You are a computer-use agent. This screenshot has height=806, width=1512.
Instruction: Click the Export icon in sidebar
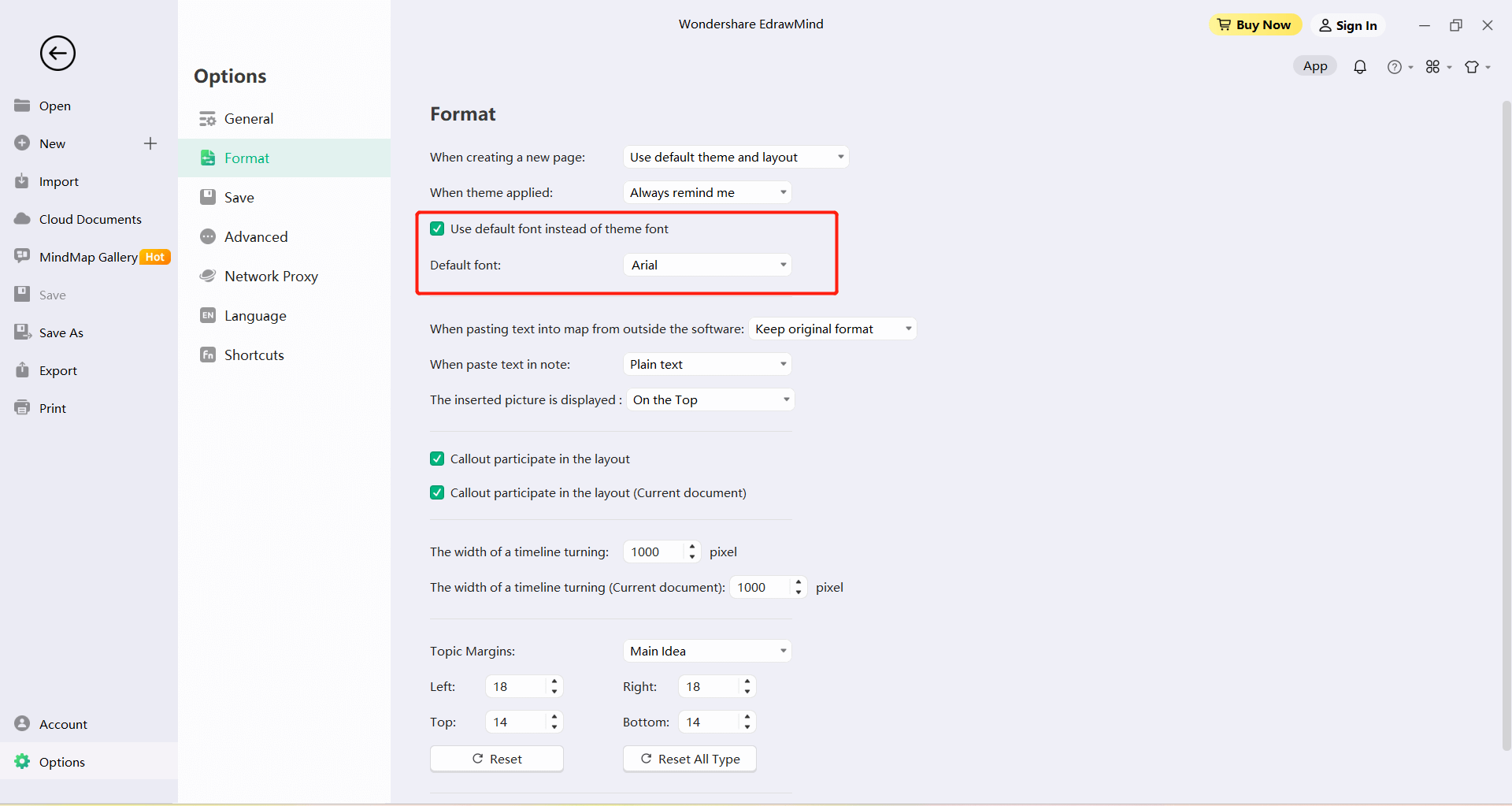(22, 370)
